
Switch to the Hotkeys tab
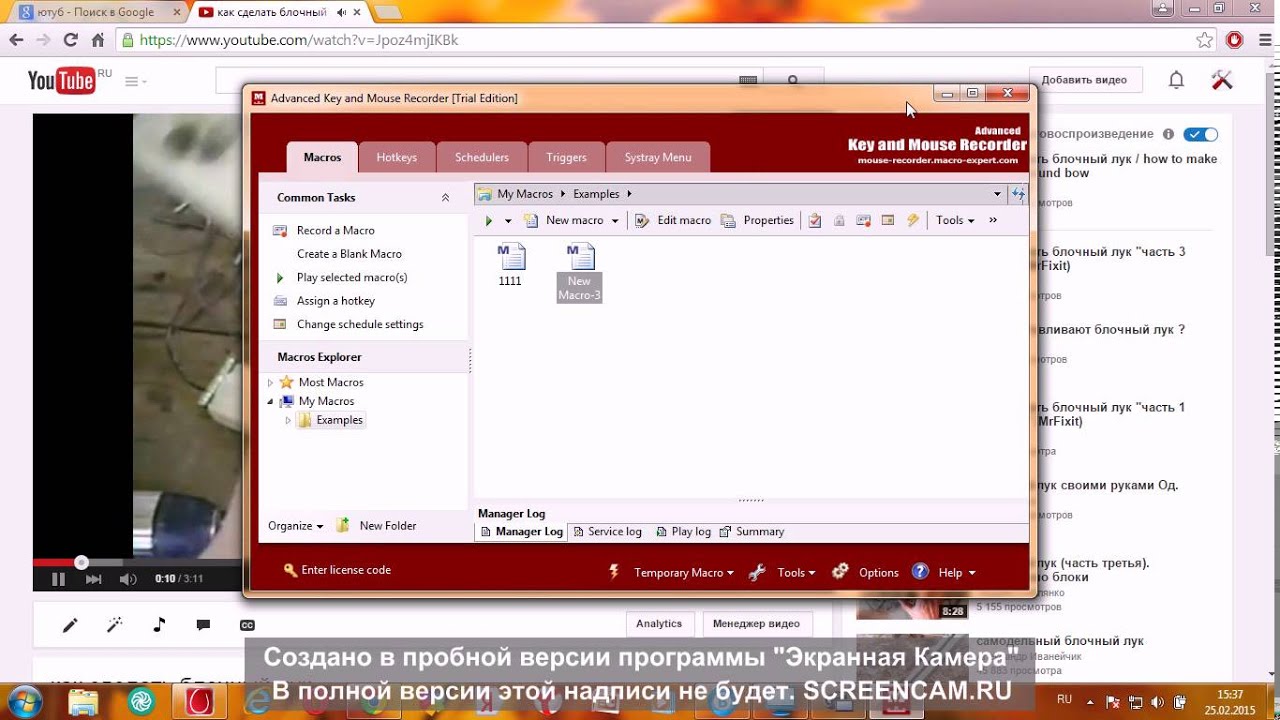click(x=397, y=158)
